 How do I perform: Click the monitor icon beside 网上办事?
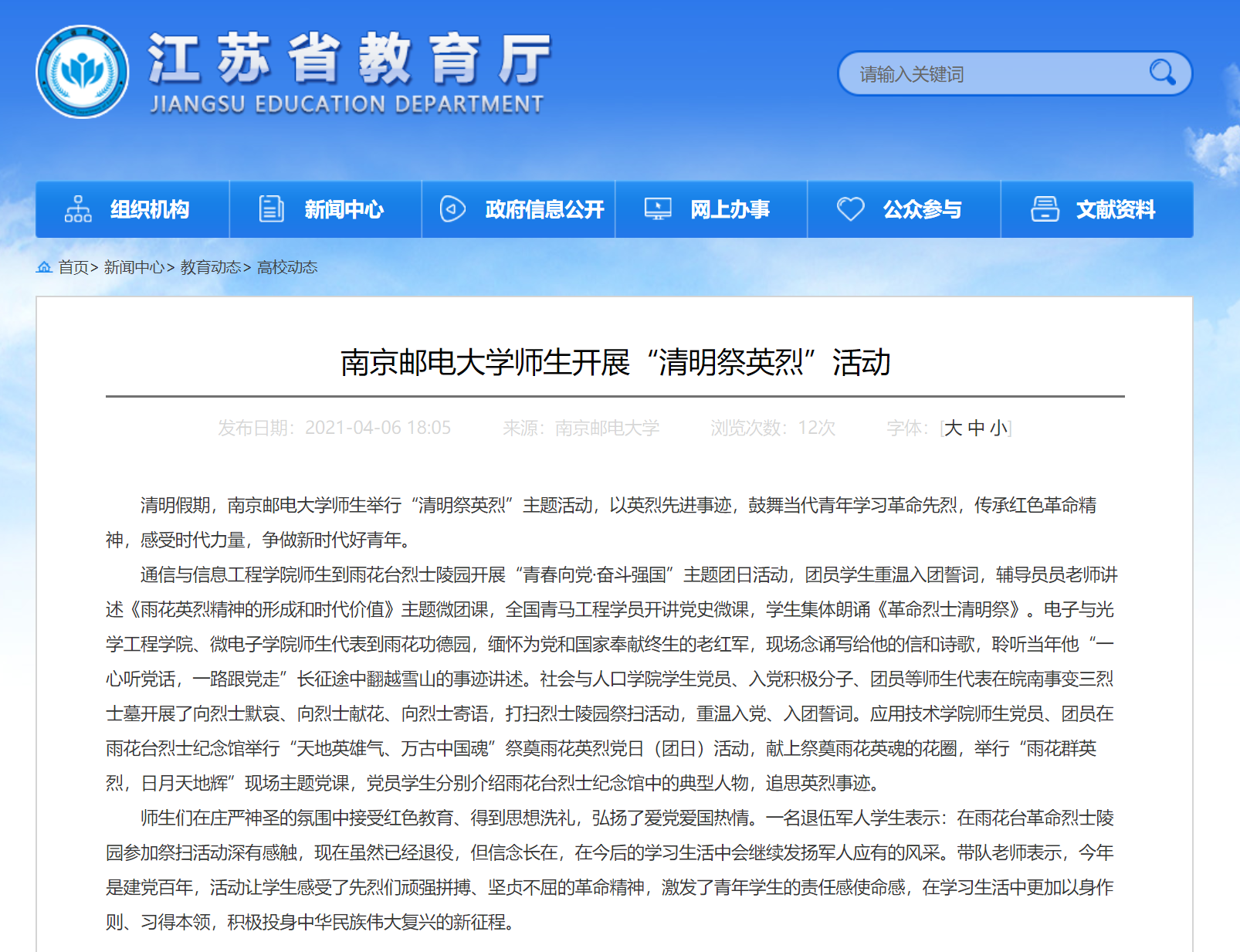coord(658,209)
